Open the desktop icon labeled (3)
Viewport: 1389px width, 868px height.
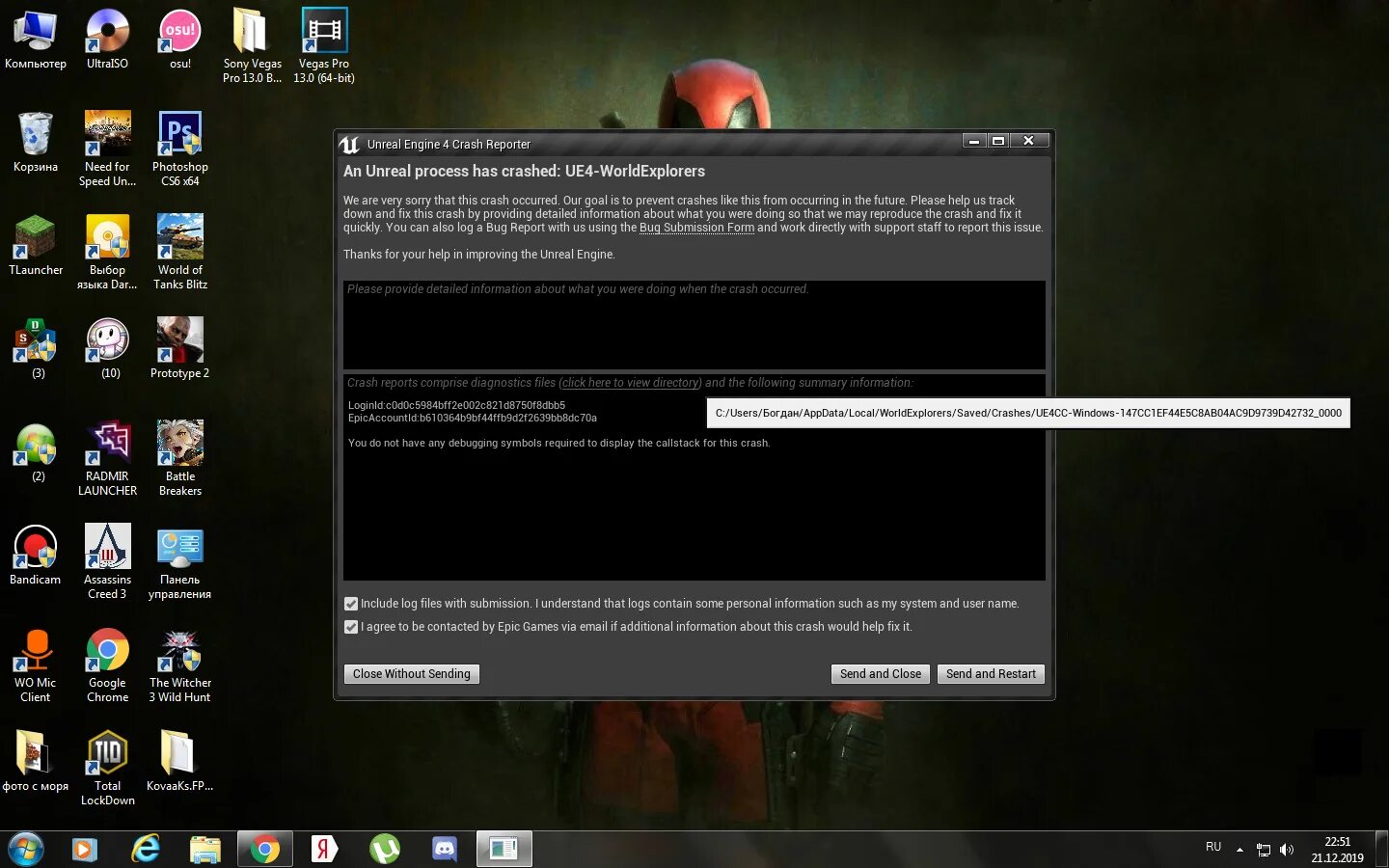[35, 348]
